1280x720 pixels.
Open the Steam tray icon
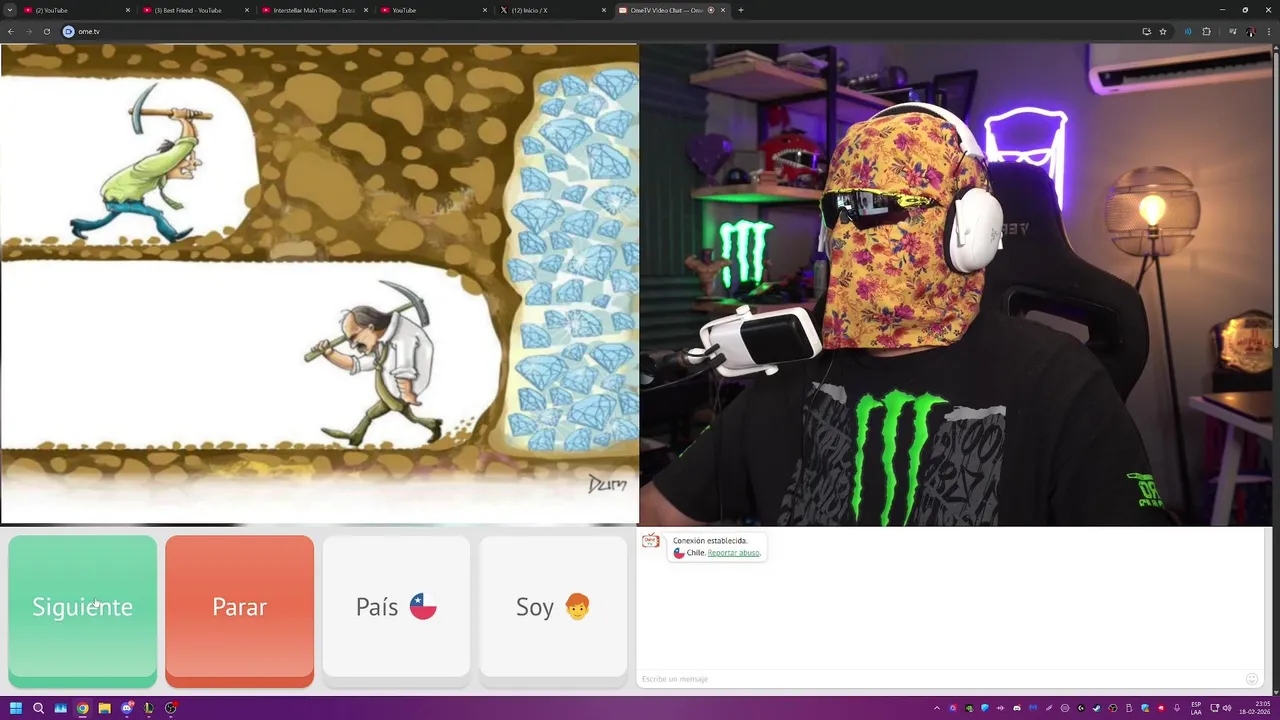[1097, 708]
